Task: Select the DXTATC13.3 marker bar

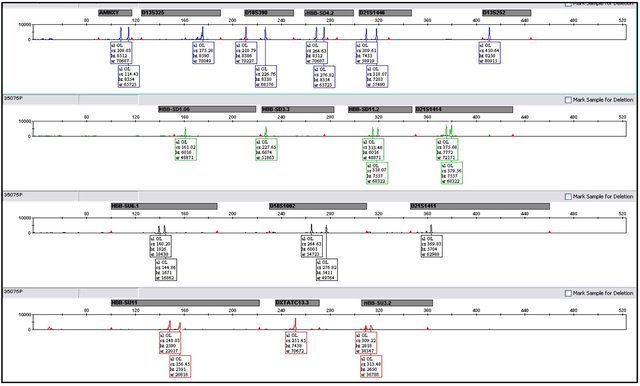Action: pyautogui.click(x=297, y=303)
